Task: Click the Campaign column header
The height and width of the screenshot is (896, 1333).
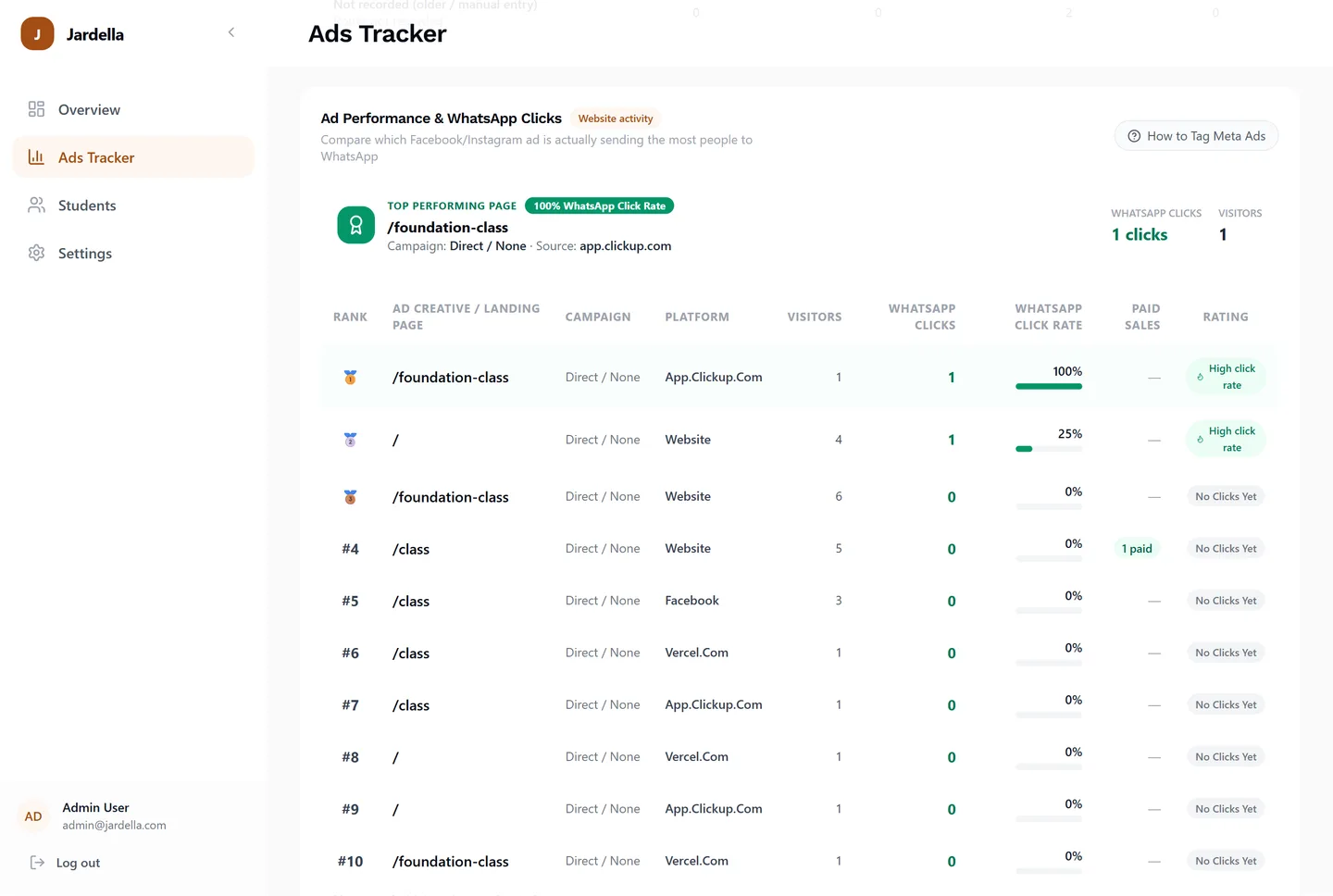Action: [598, 317]
